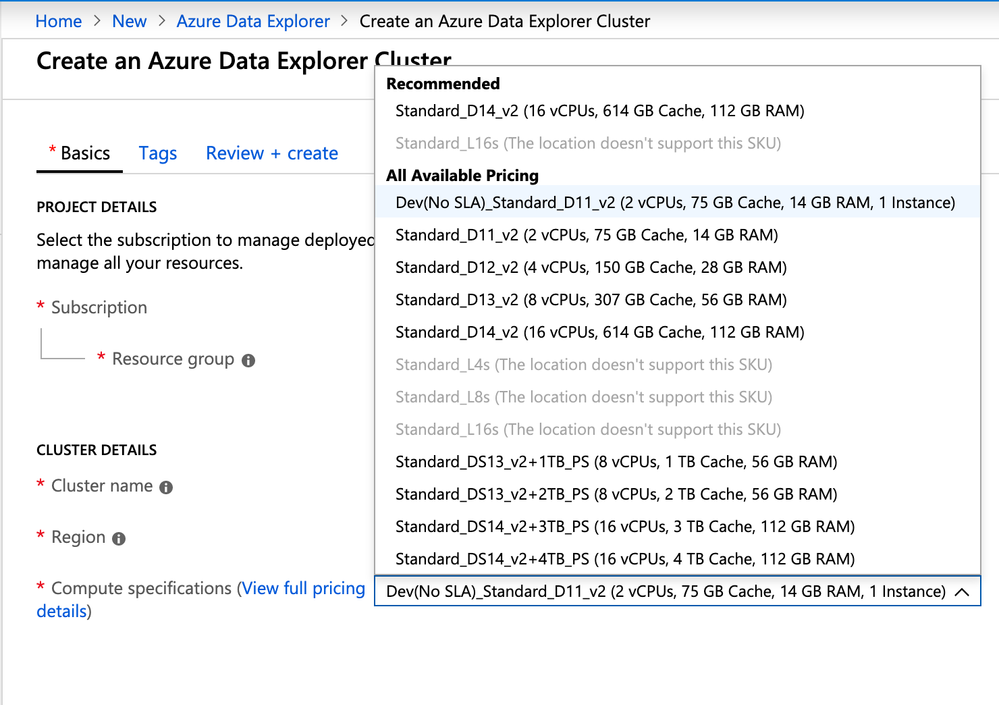The height and width of the screenshot is (705, 999).
Task: Click the Subscription field label
Action: tap(99, 308)
